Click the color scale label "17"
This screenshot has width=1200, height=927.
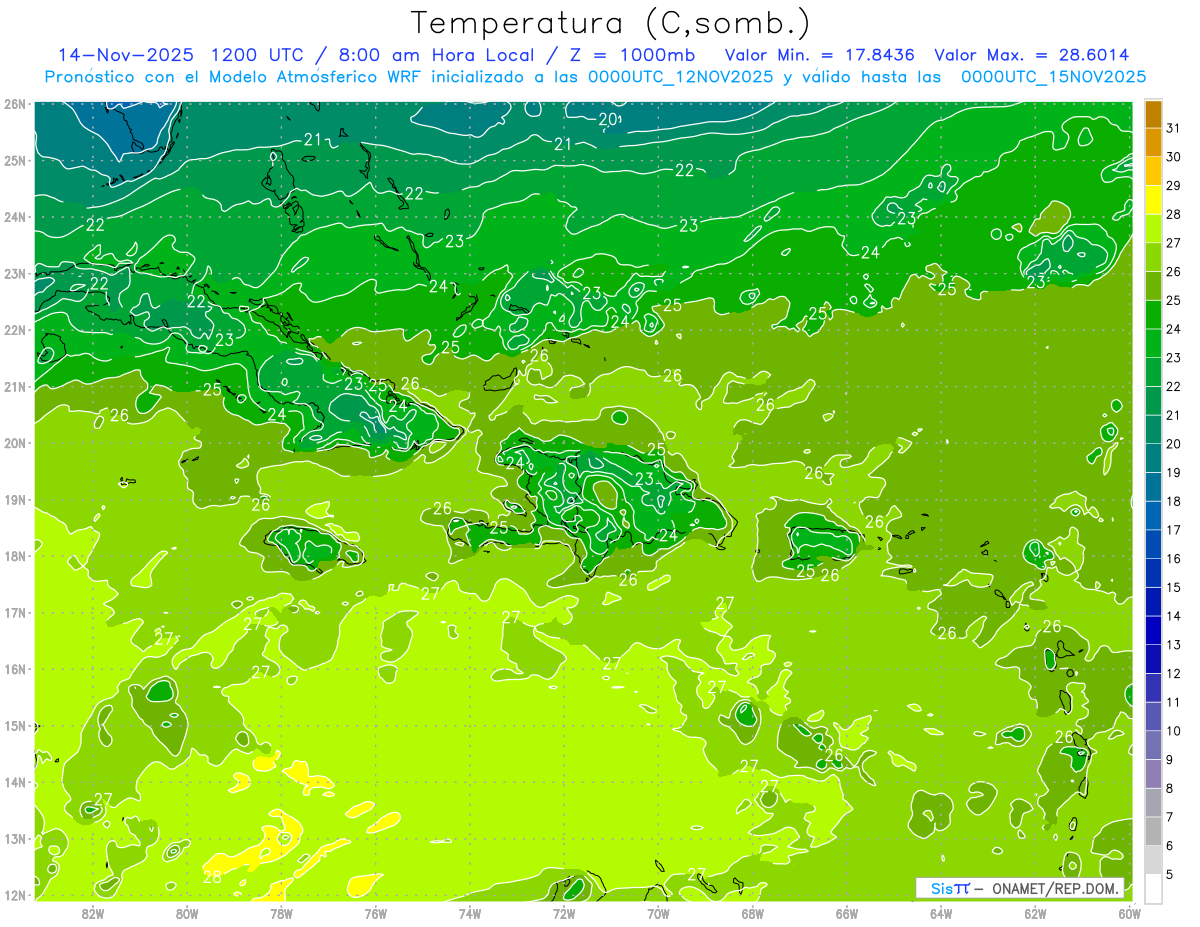pyautogui.click(x=1173, y=530)
